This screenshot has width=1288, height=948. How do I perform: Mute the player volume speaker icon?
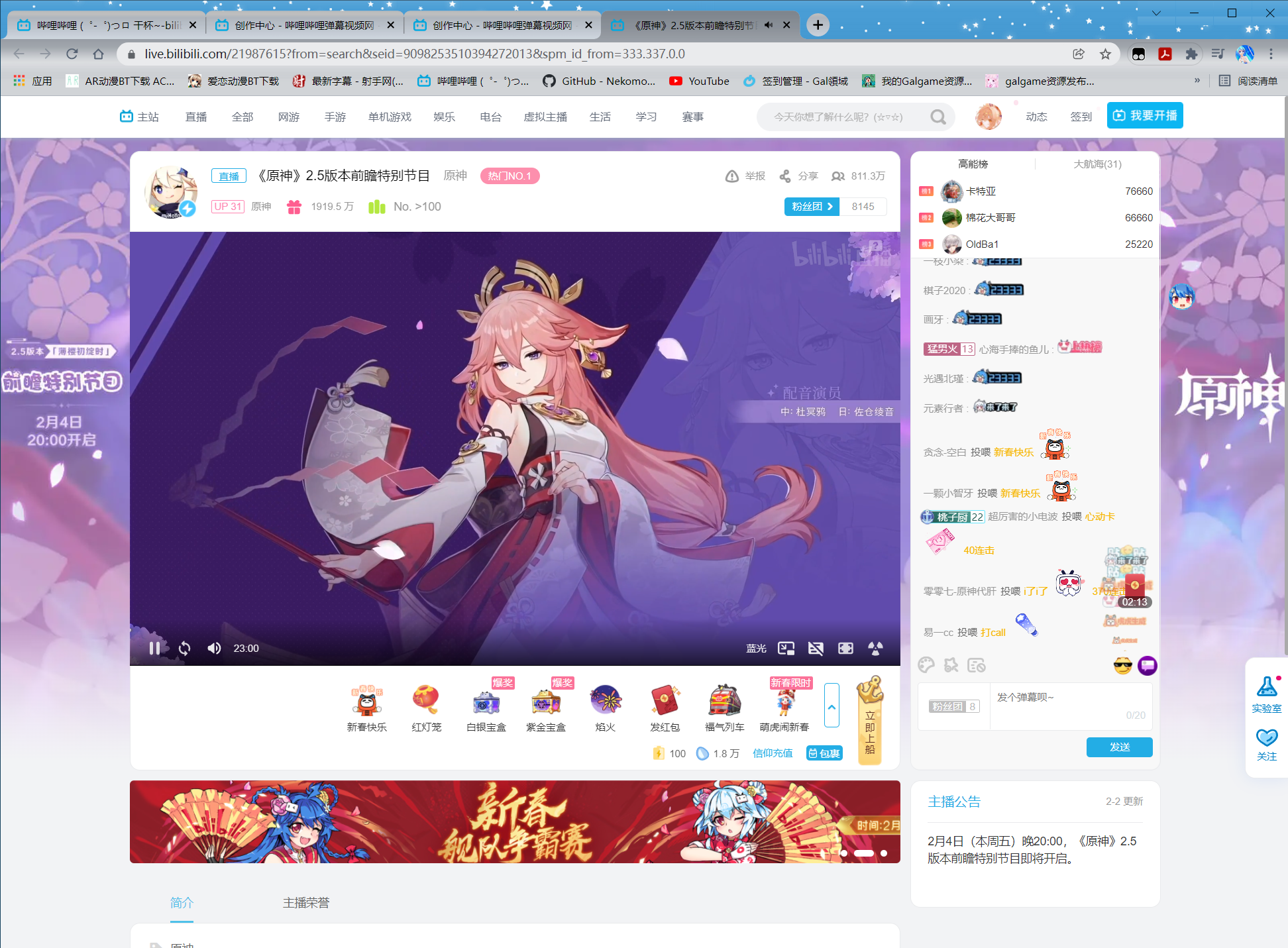point(213,648)
